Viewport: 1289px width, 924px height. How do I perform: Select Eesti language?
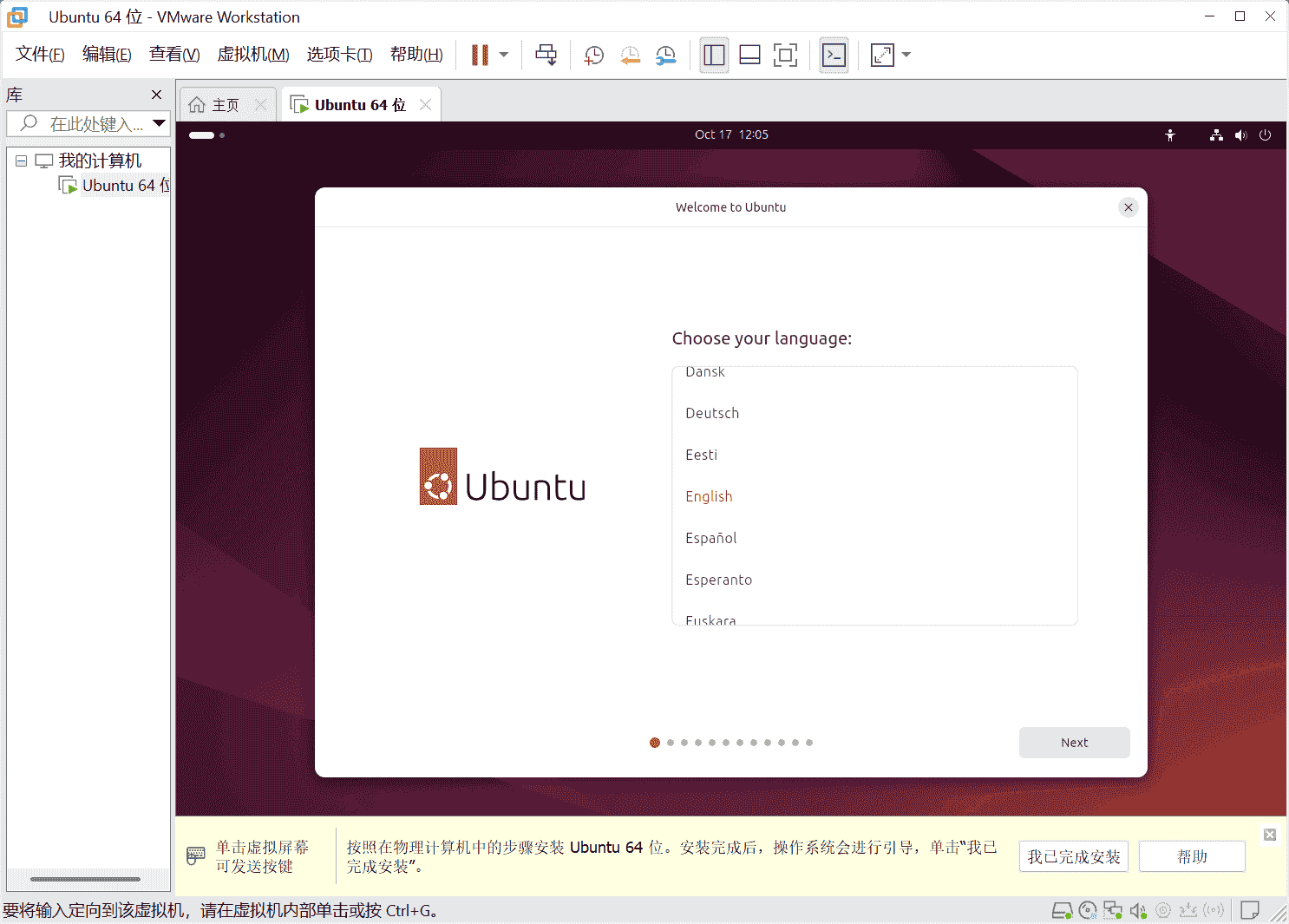tap(874, 455)
